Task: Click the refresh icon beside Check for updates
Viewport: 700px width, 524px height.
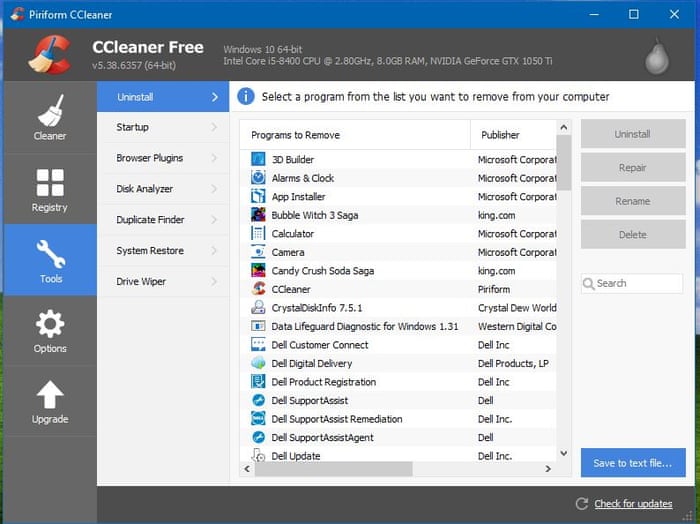Action: tap(582, 504)
